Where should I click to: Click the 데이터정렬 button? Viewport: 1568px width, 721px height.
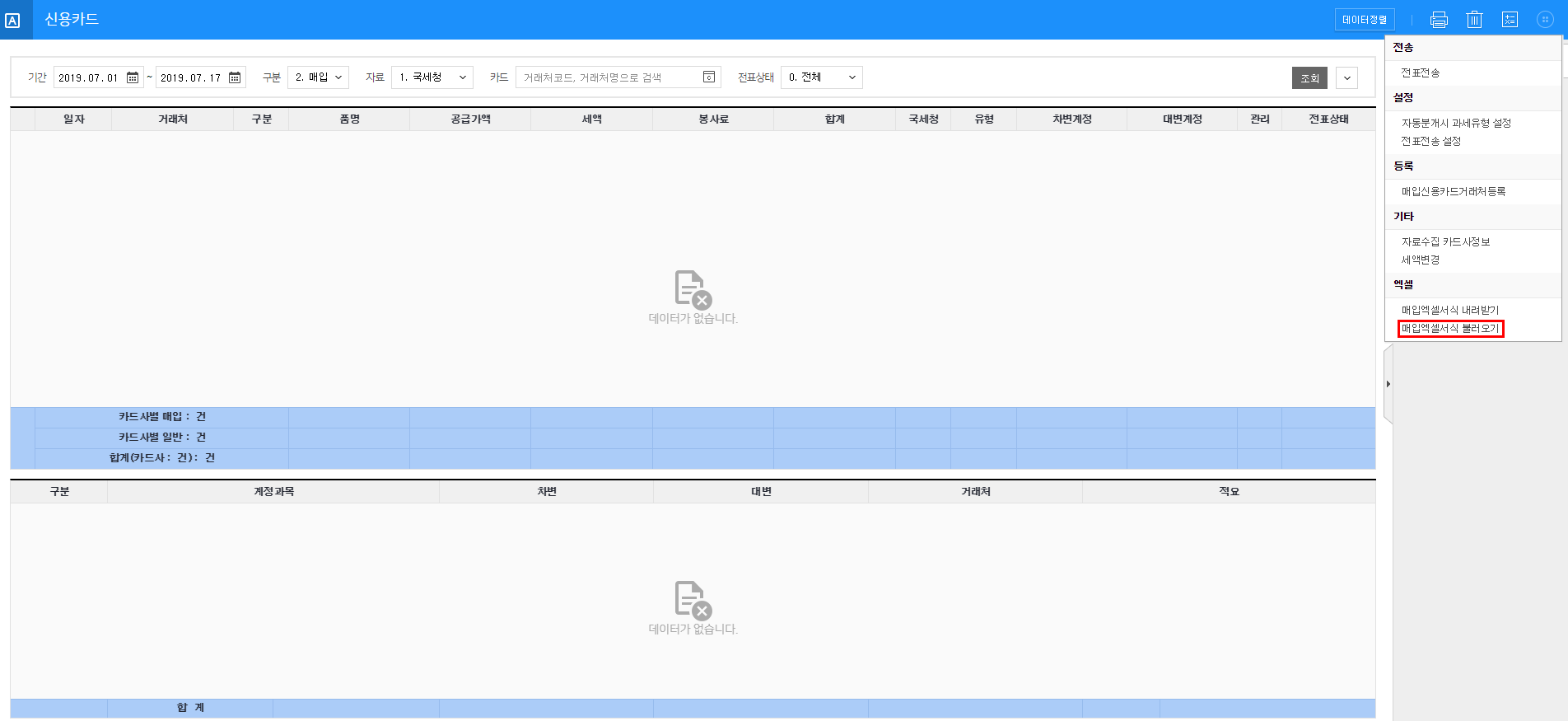(x=1364, y=20)
